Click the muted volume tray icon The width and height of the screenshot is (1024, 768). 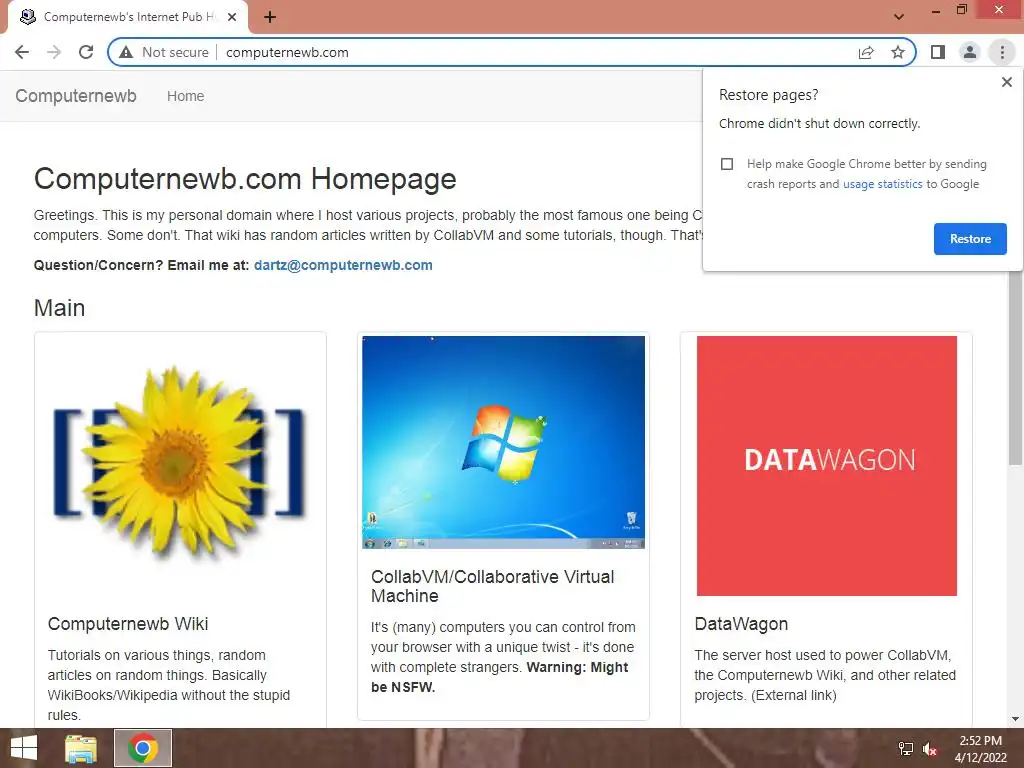click(931, 749)
